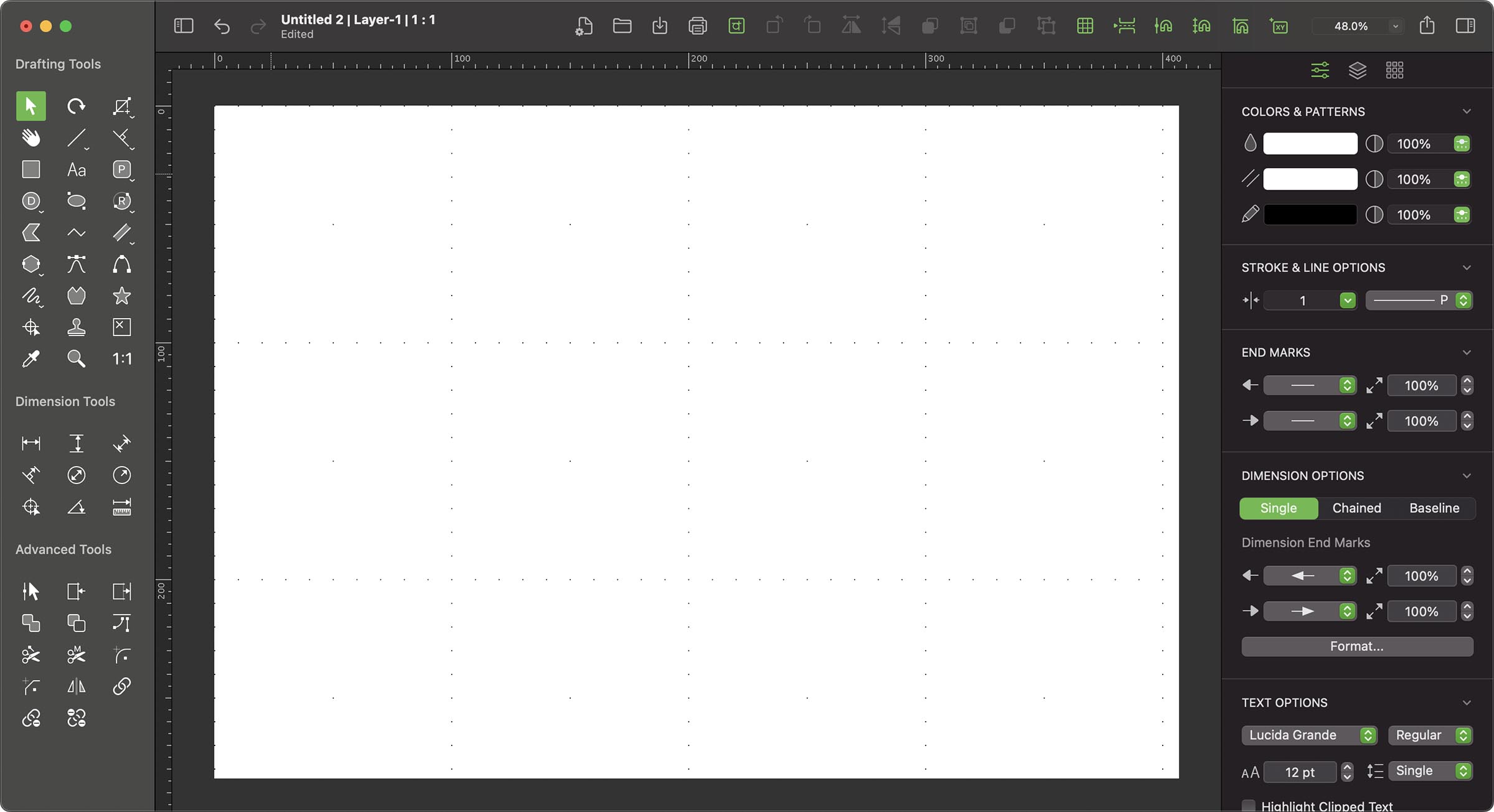
Task: Click the Stamp tool icon
Action: (x=76, y=327)
